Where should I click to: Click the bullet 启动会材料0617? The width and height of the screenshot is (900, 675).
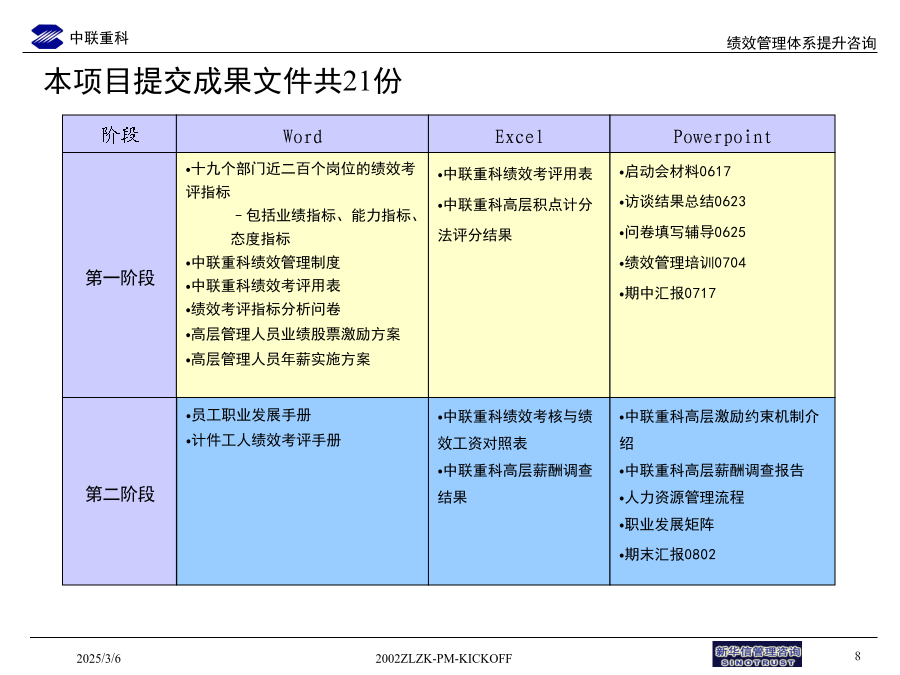coord(675,172)
